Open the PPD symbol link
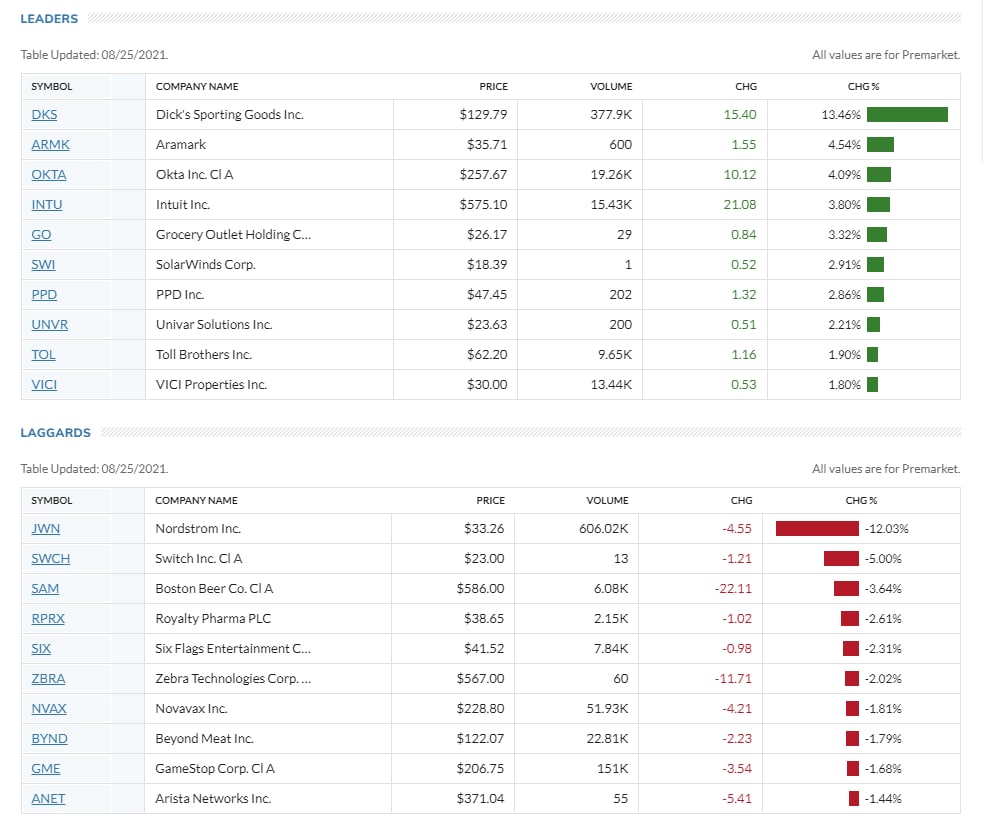 click(44, 295)
